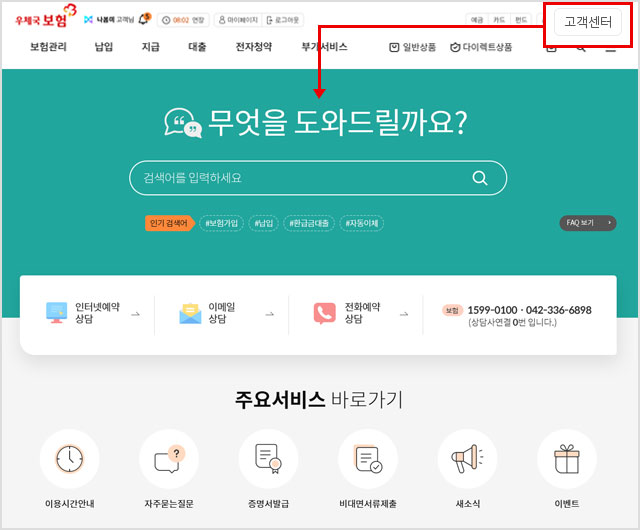Click the 비대면서류제출 caption text
This screenshot has width=640, height=530.
(x=368, y=504)
